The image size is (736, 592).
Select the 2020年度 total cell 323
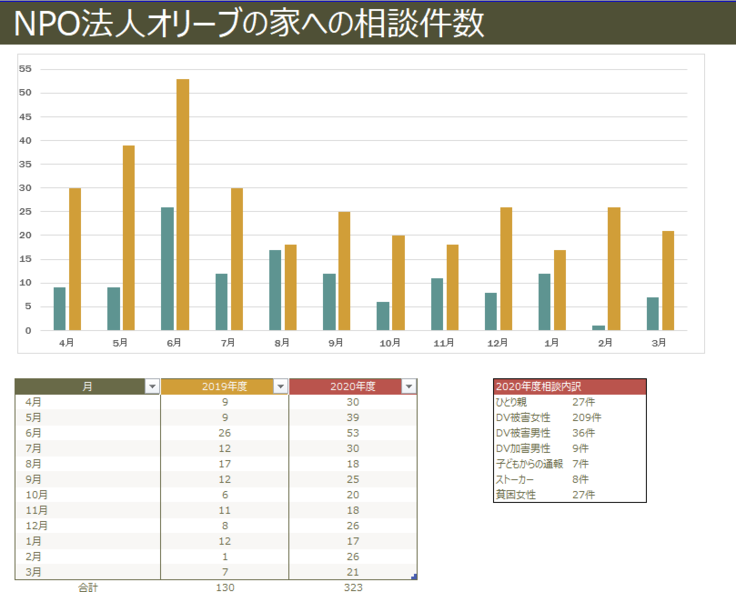(x=352, y=587)
